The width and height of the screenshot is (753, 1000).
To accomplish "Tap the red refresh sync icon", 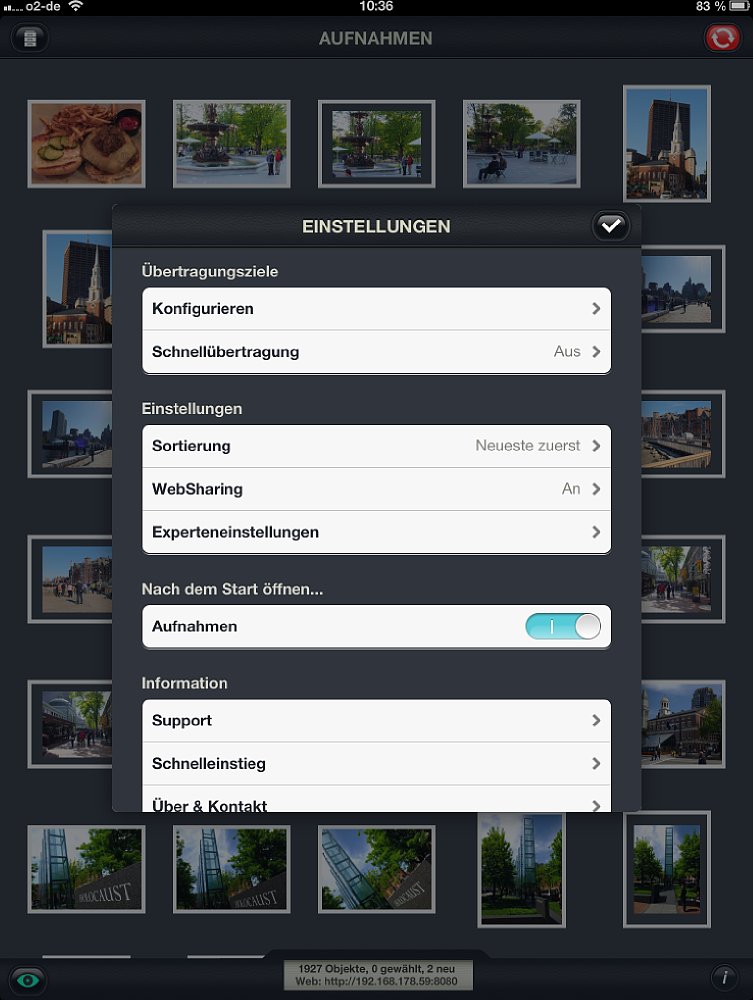I will coord(722,38).
